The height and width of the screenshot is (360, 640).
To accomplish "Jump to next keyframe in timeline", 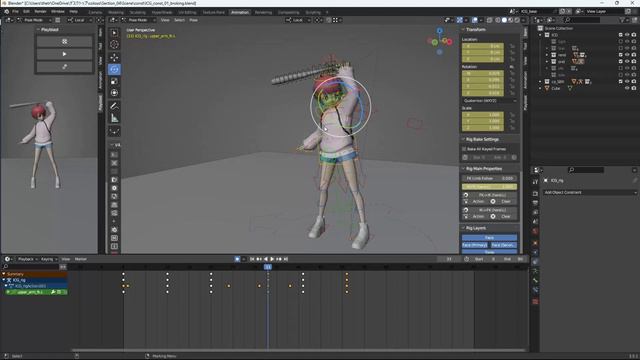I will (279, 259).
